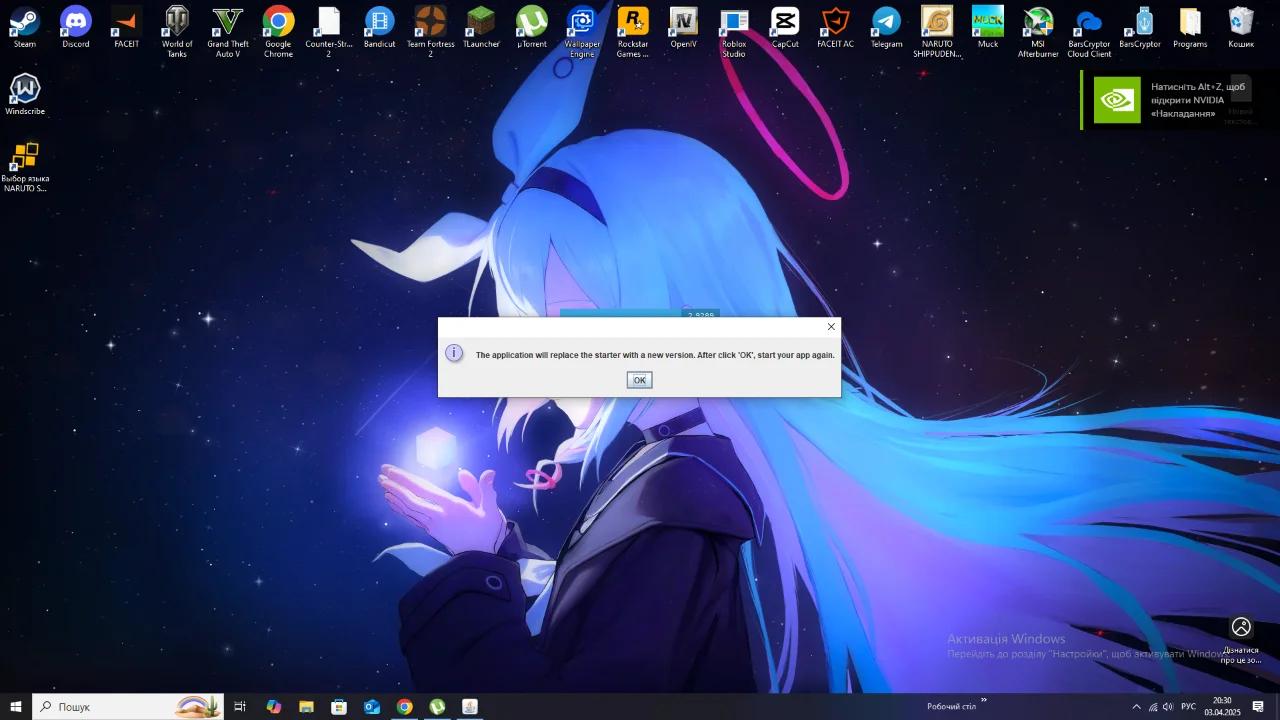Select the Telegram desktop icon
This screenshot has width=1280, height=720.
pos(886,28)
